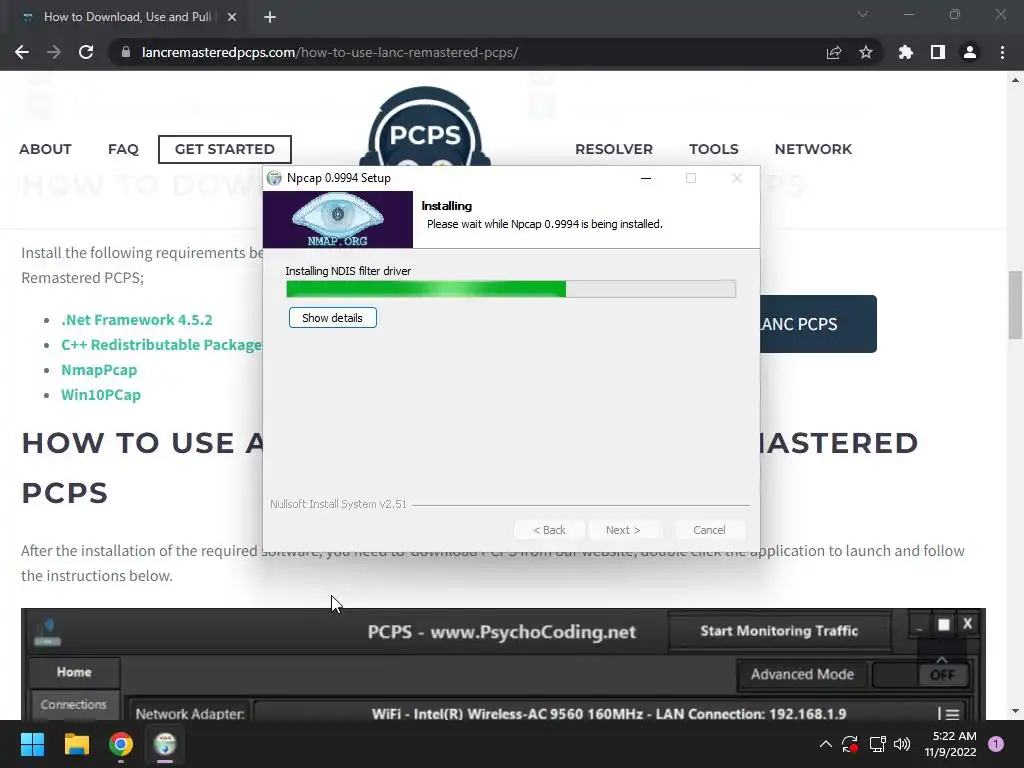
Task: Bookmark this page with the star icon
Action: click(866, 52)
